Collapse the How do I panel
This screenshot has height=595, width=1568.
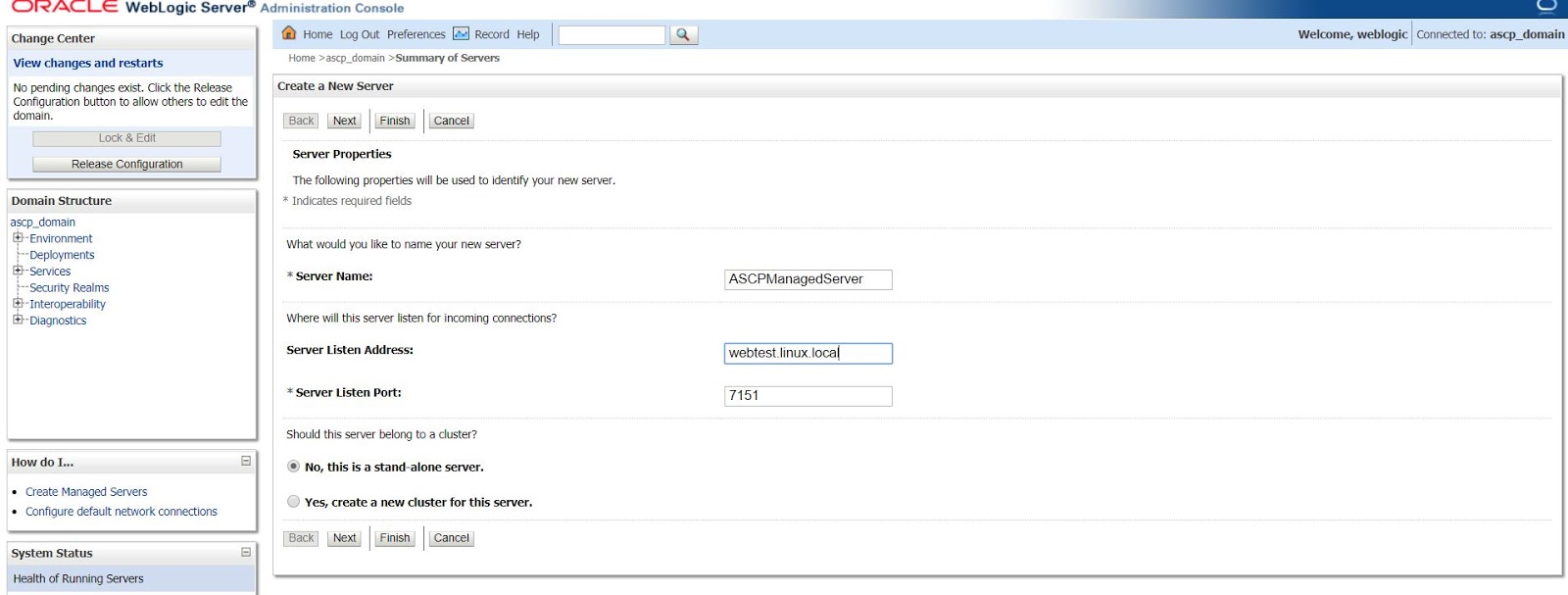pyautogui.click(x=246, y=461)
